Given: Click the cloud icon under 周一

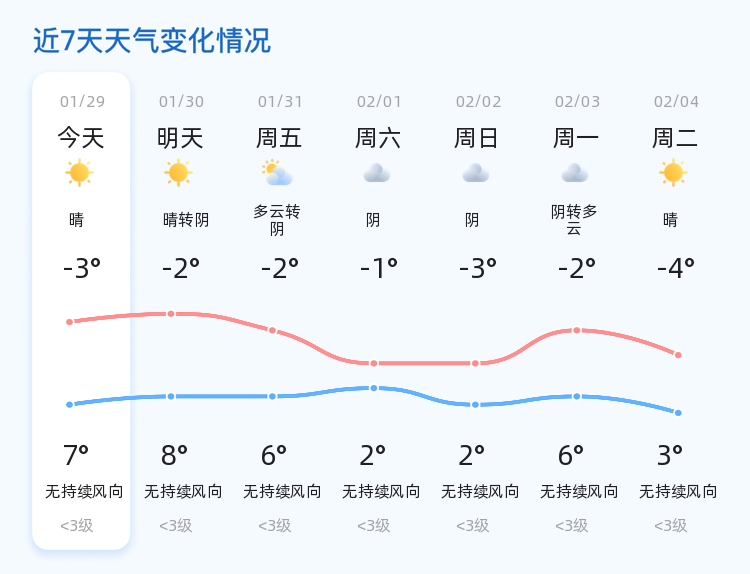Looking at the screenshot, I should (575, 173).
